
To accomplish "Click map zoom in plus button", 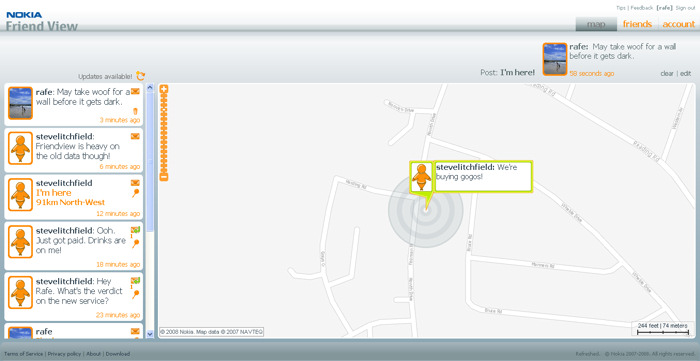I will pos(164,89).
